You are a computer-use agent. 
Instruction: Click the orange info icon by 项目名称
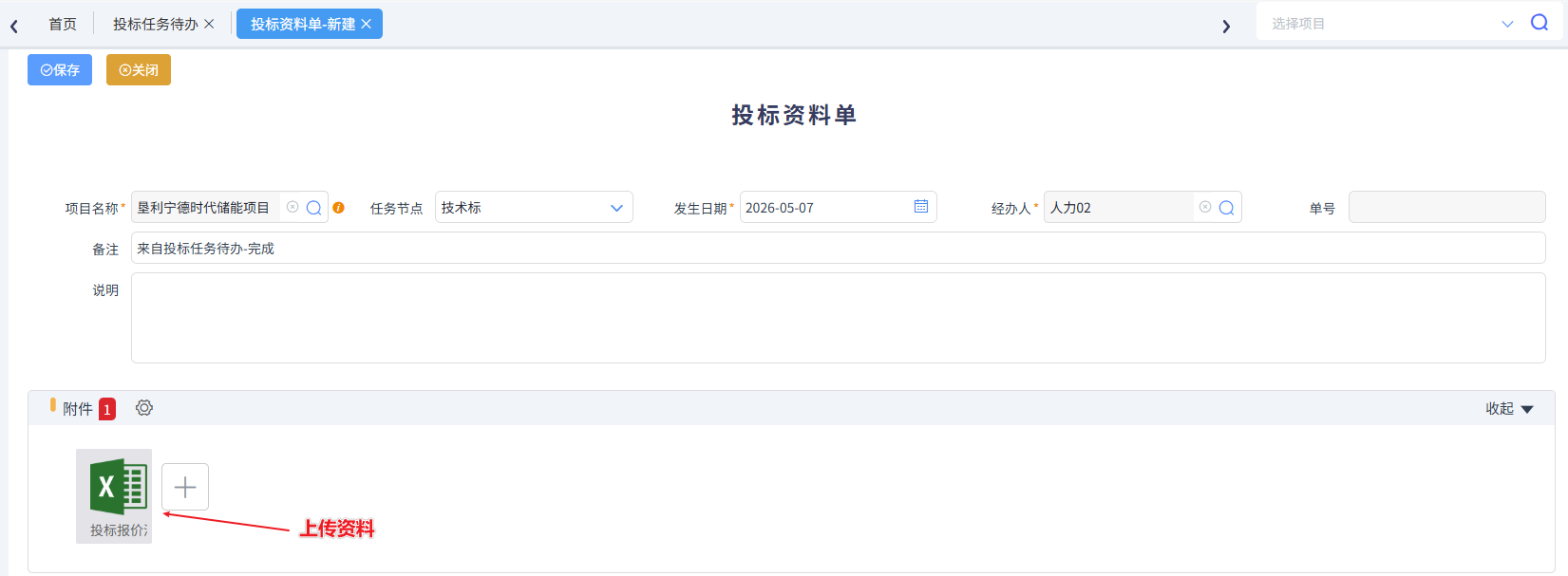coord(339,208)
